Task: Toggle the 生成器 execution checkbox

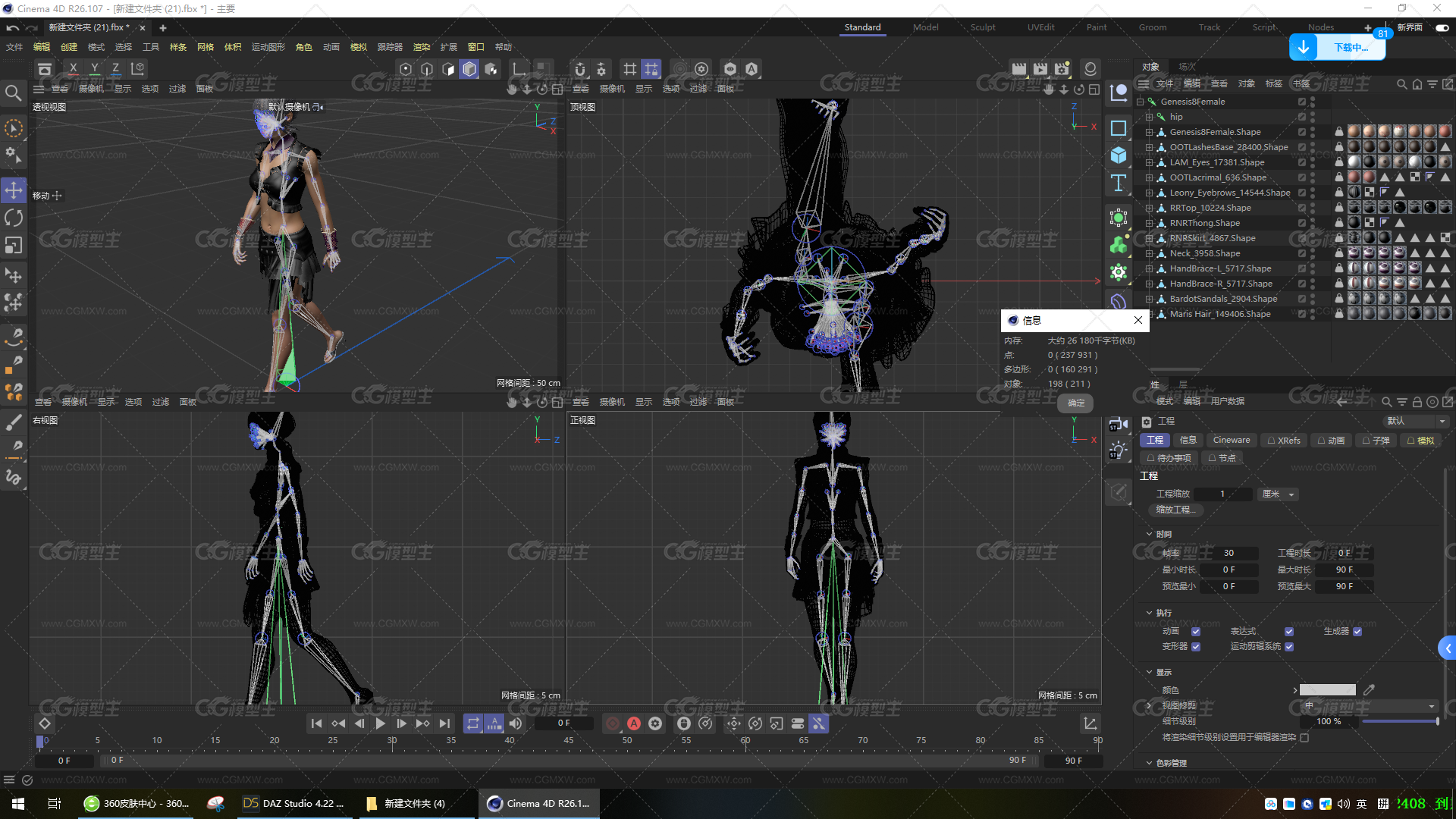Action: (1357, 631)
